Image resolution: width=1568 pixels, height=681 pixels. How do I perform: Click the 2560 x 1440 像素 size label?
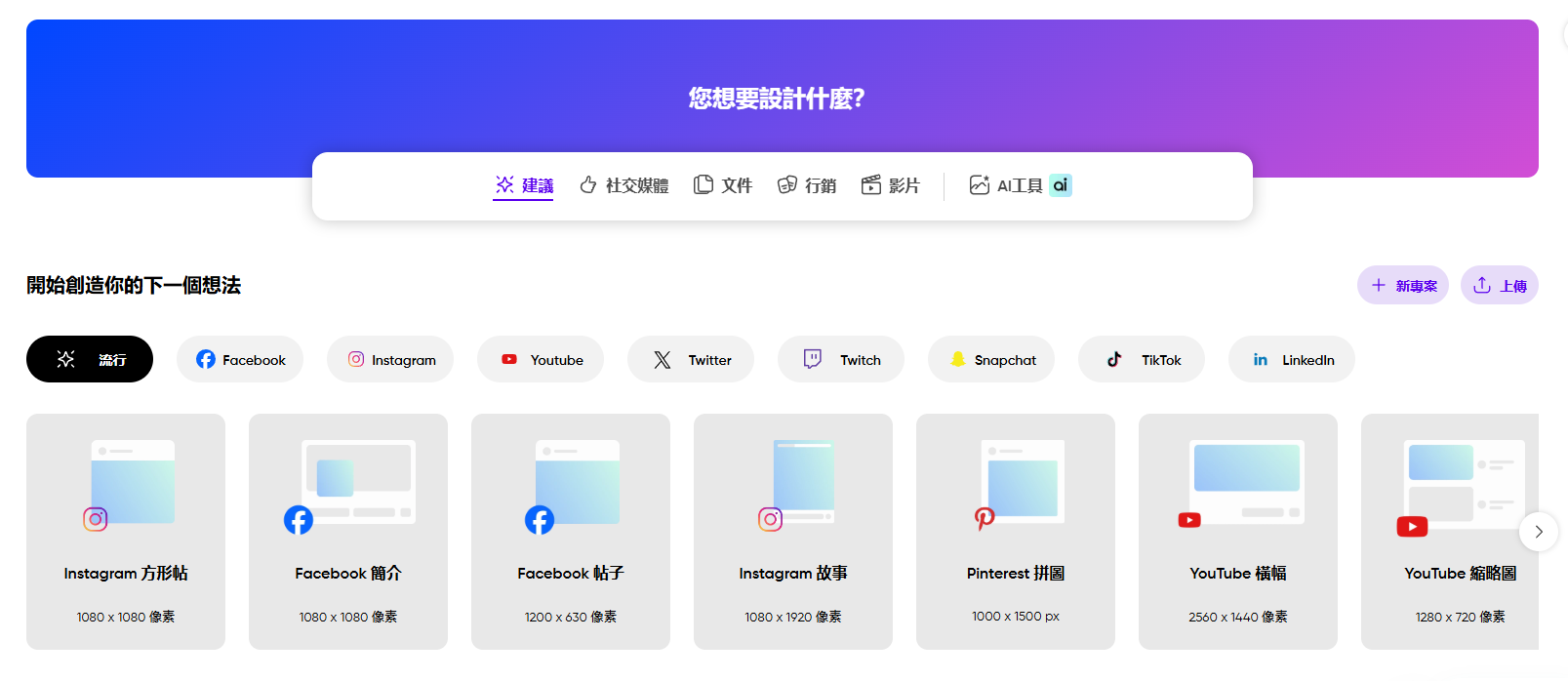click(1238, 617)
